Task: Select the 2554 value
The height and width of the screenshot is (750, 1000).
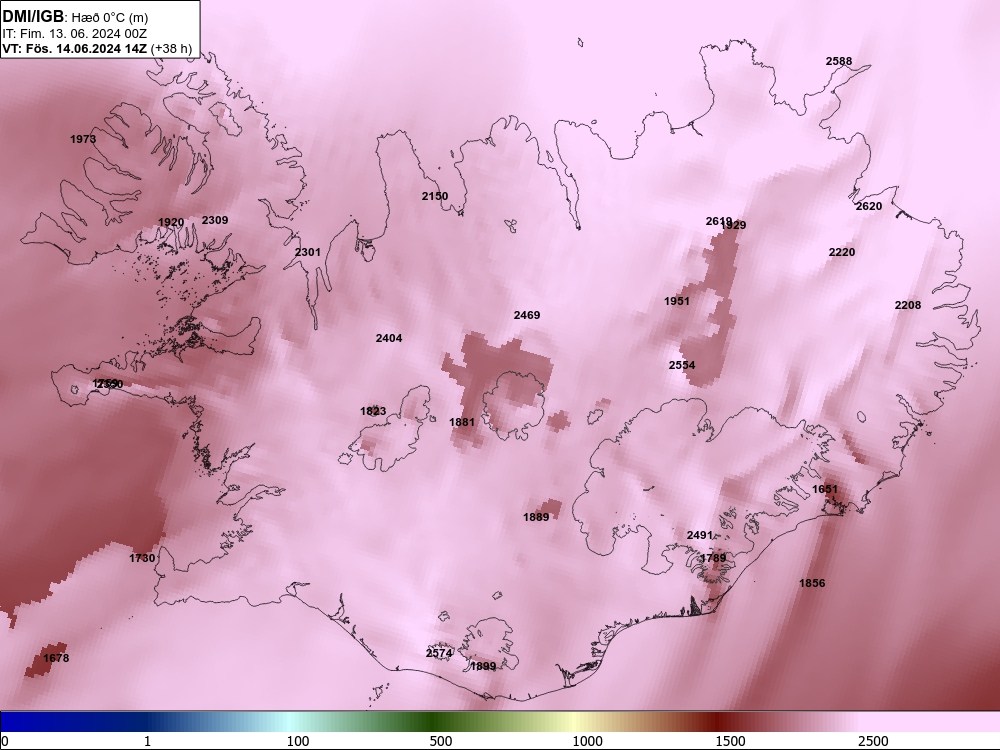Action: coord(682,365)
